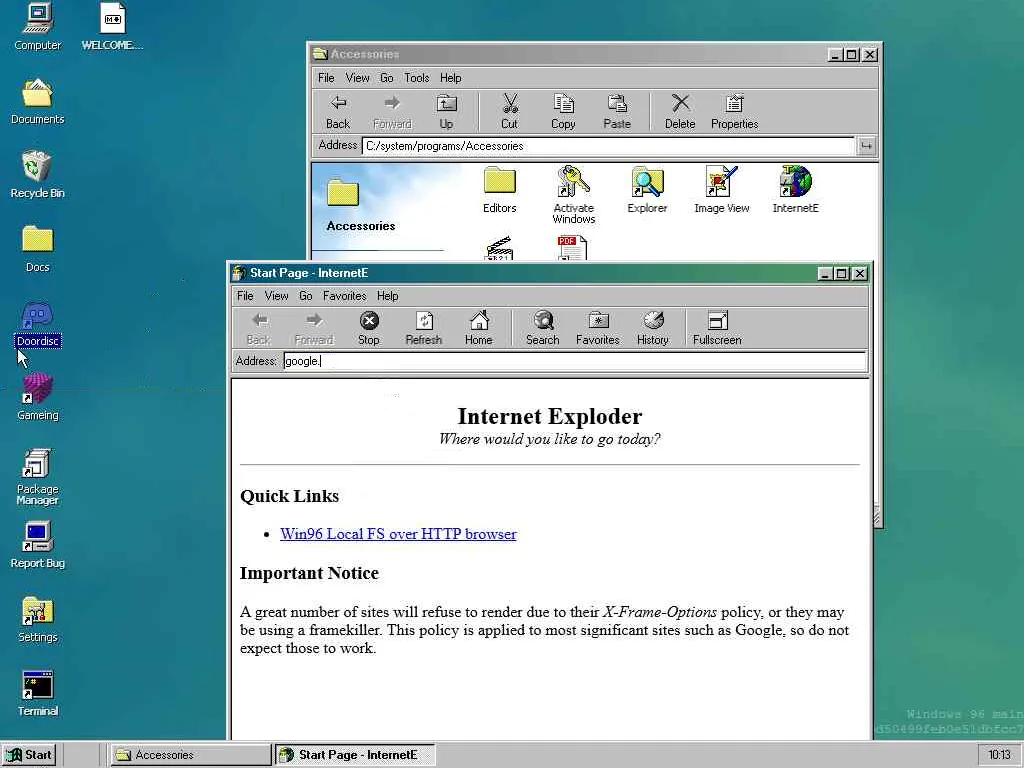Open File menu in InternetE window

pyautogui.click(x=245, y=296)
